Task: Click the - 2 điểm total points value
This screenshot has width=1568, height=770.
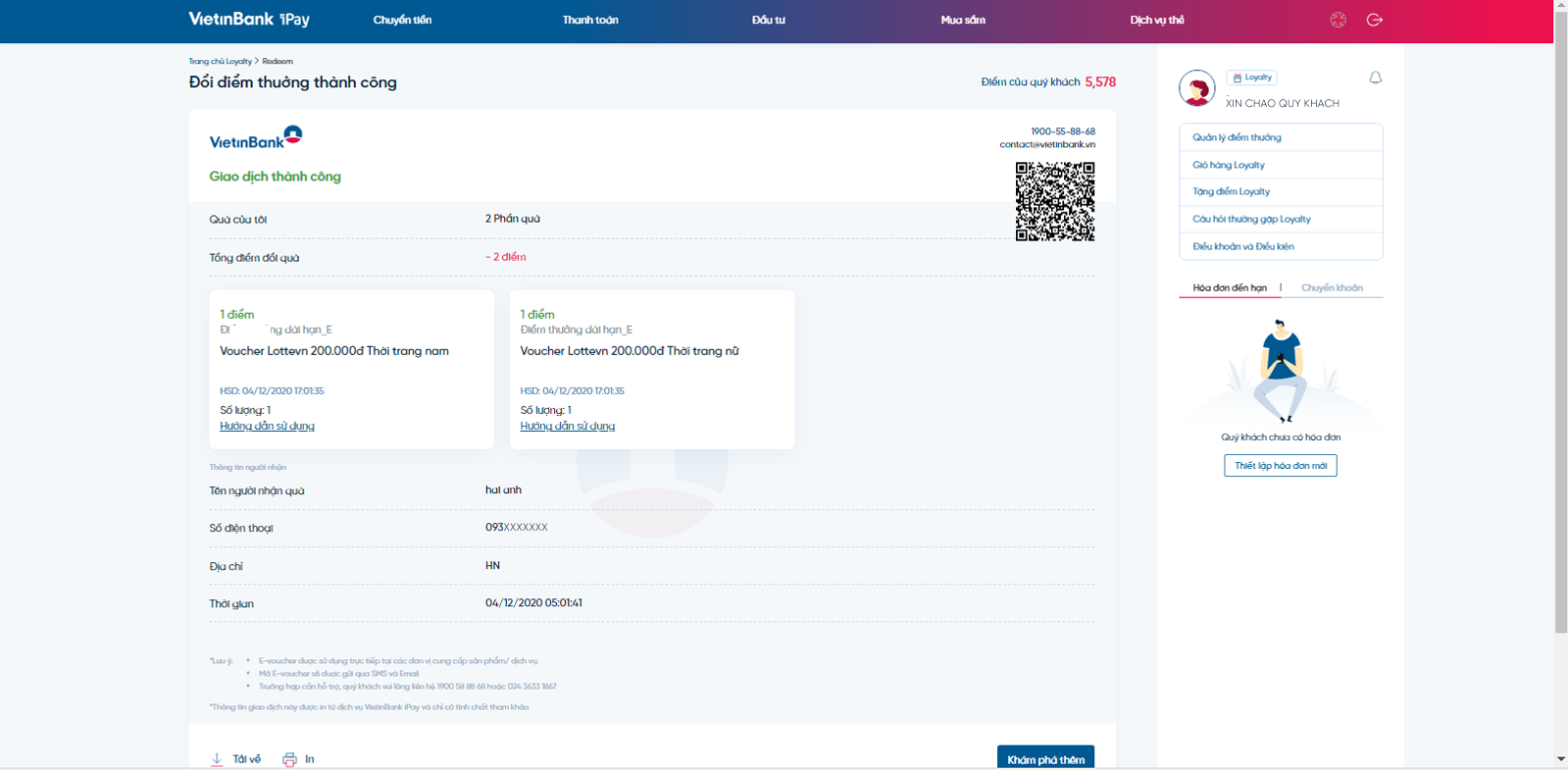Action: click(x=506, y=257)
